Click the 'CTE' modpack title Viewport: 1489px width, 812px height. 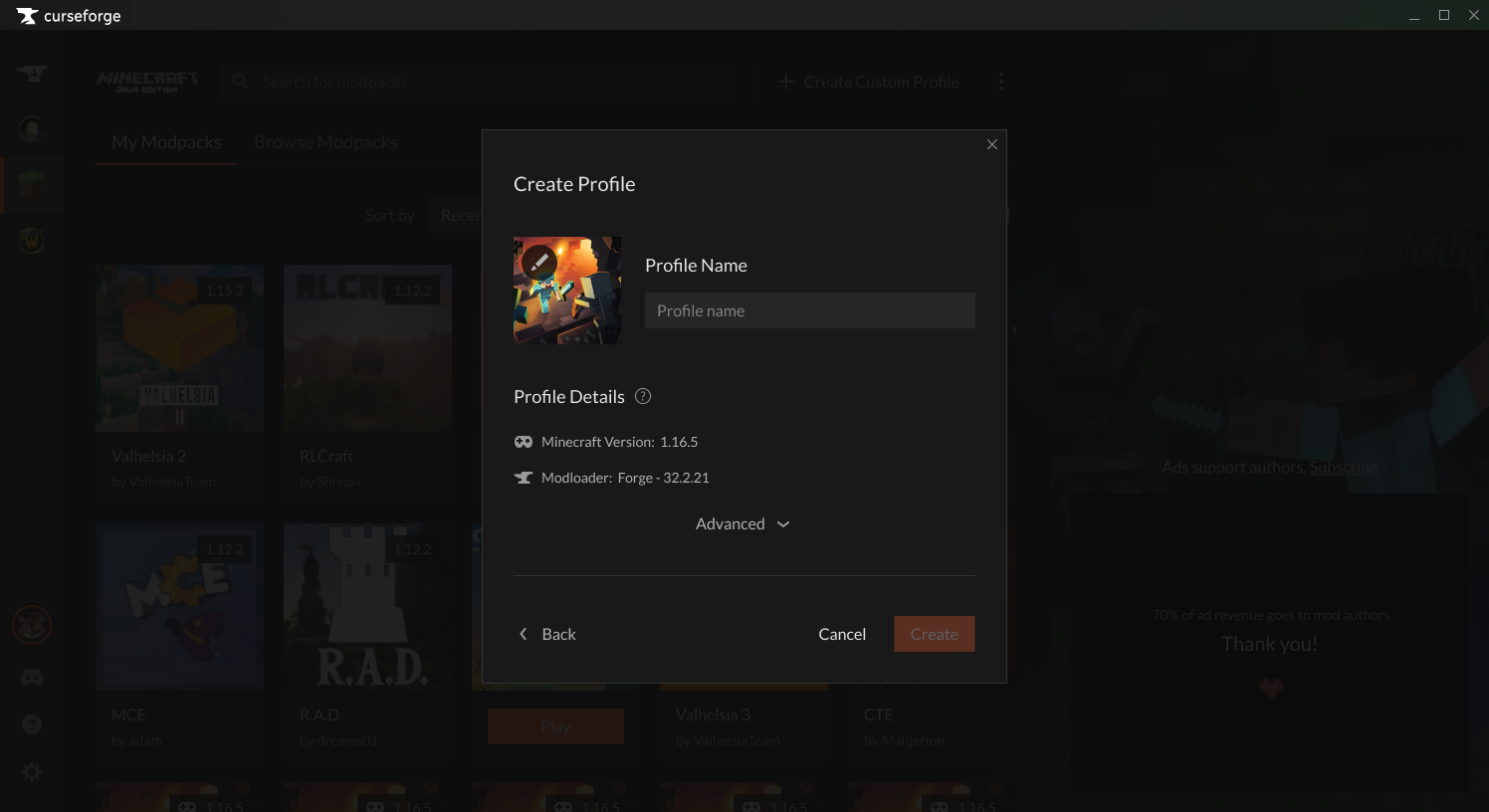point(878,714)
